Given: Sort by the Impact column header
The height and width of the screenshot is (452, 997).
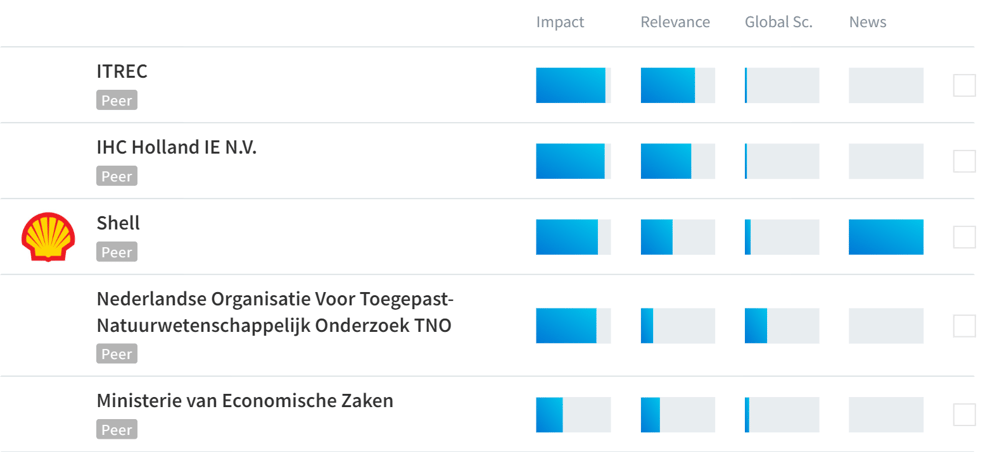Looking at the screenshot, I should tap(560, 22).
